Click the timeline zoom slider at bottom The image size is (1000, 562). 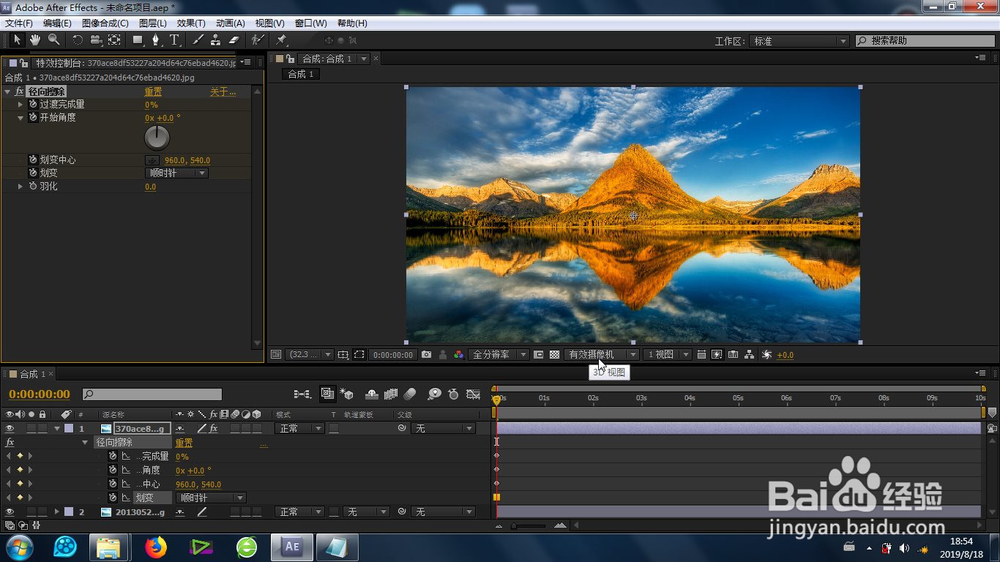click(529, 526)
